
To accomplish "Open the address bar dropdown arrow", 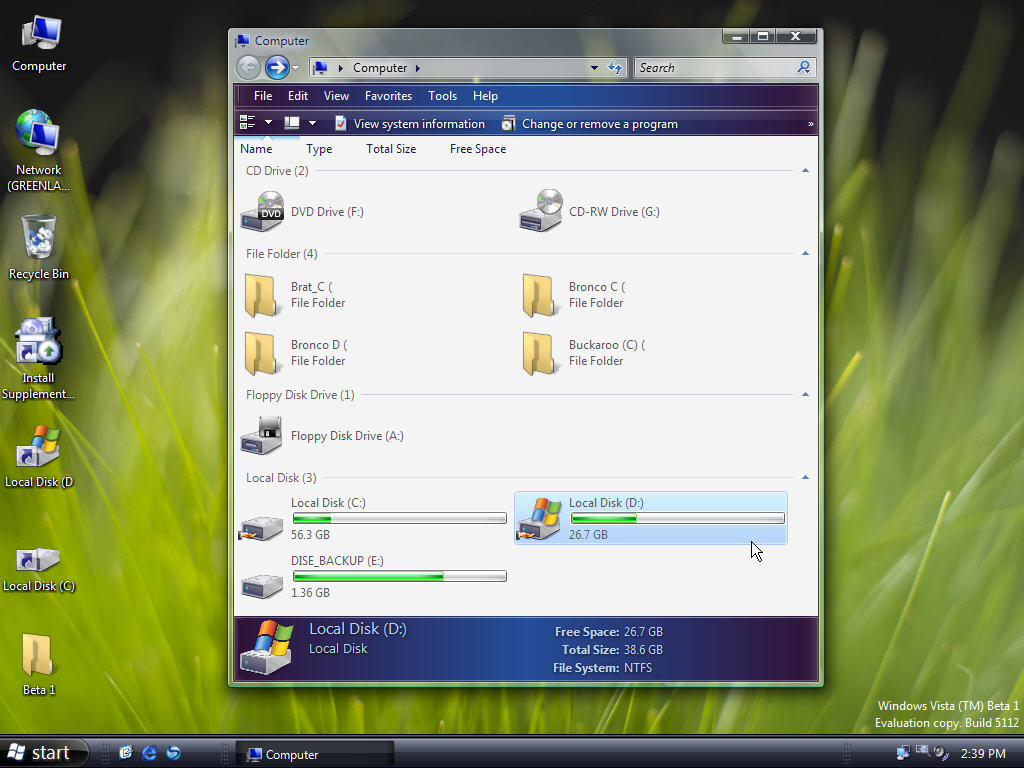I will [x=594, y=67].
